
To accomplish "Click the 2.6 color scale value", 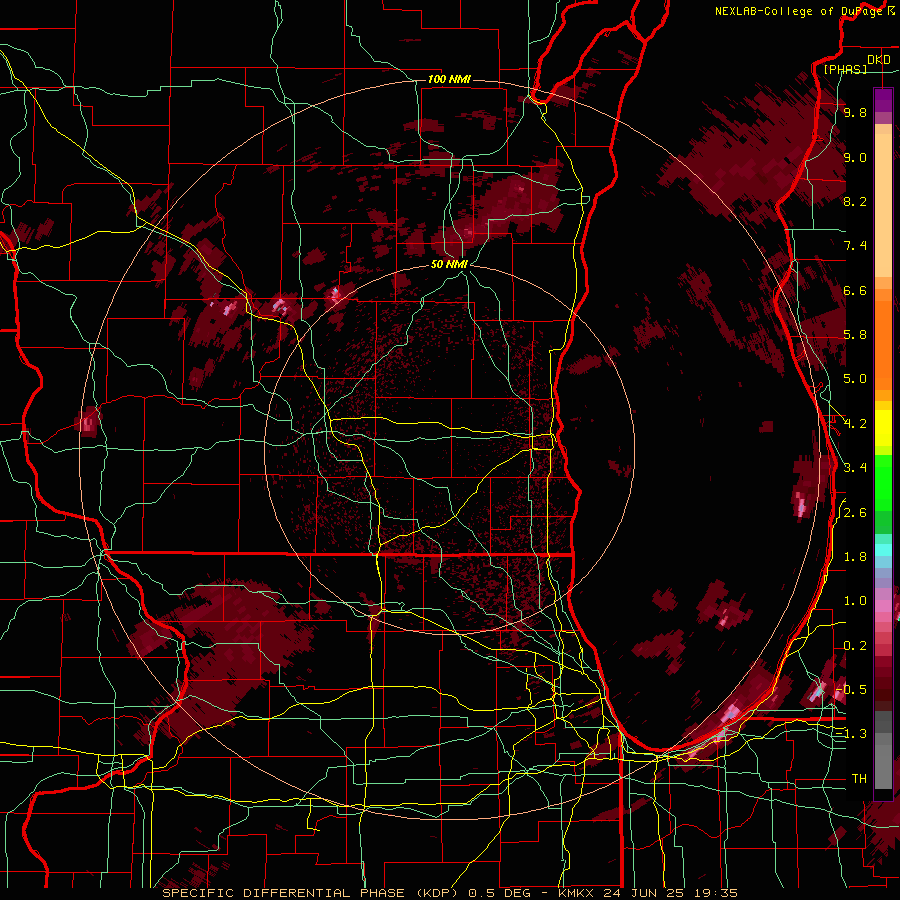I will pos(855,513).
